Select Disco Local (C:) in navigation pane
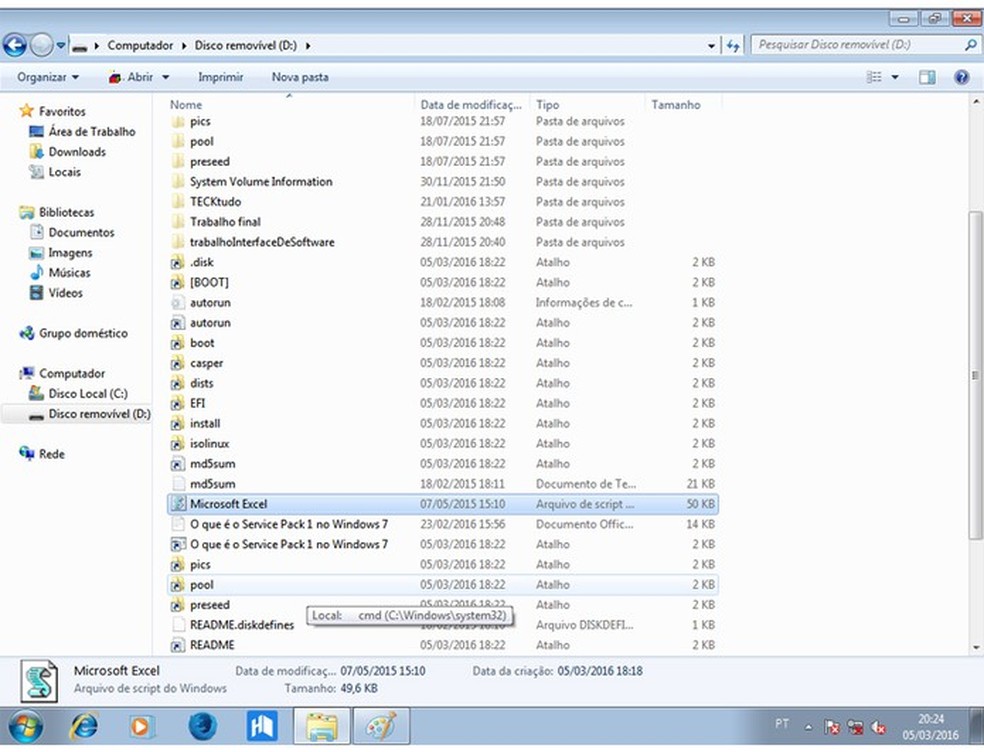 coord(88,394)
